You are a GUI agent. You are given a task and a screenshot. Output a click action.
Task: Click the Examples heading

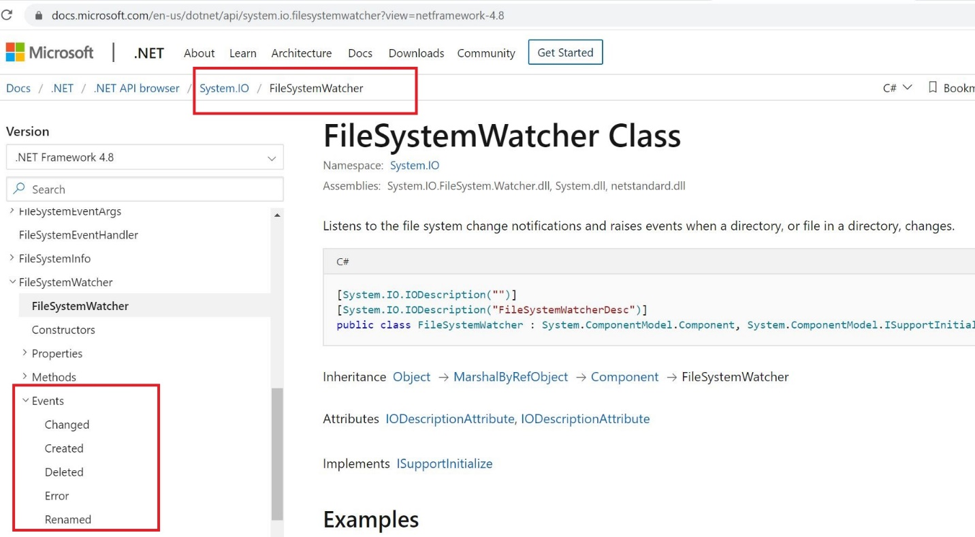tap(371, 520)
